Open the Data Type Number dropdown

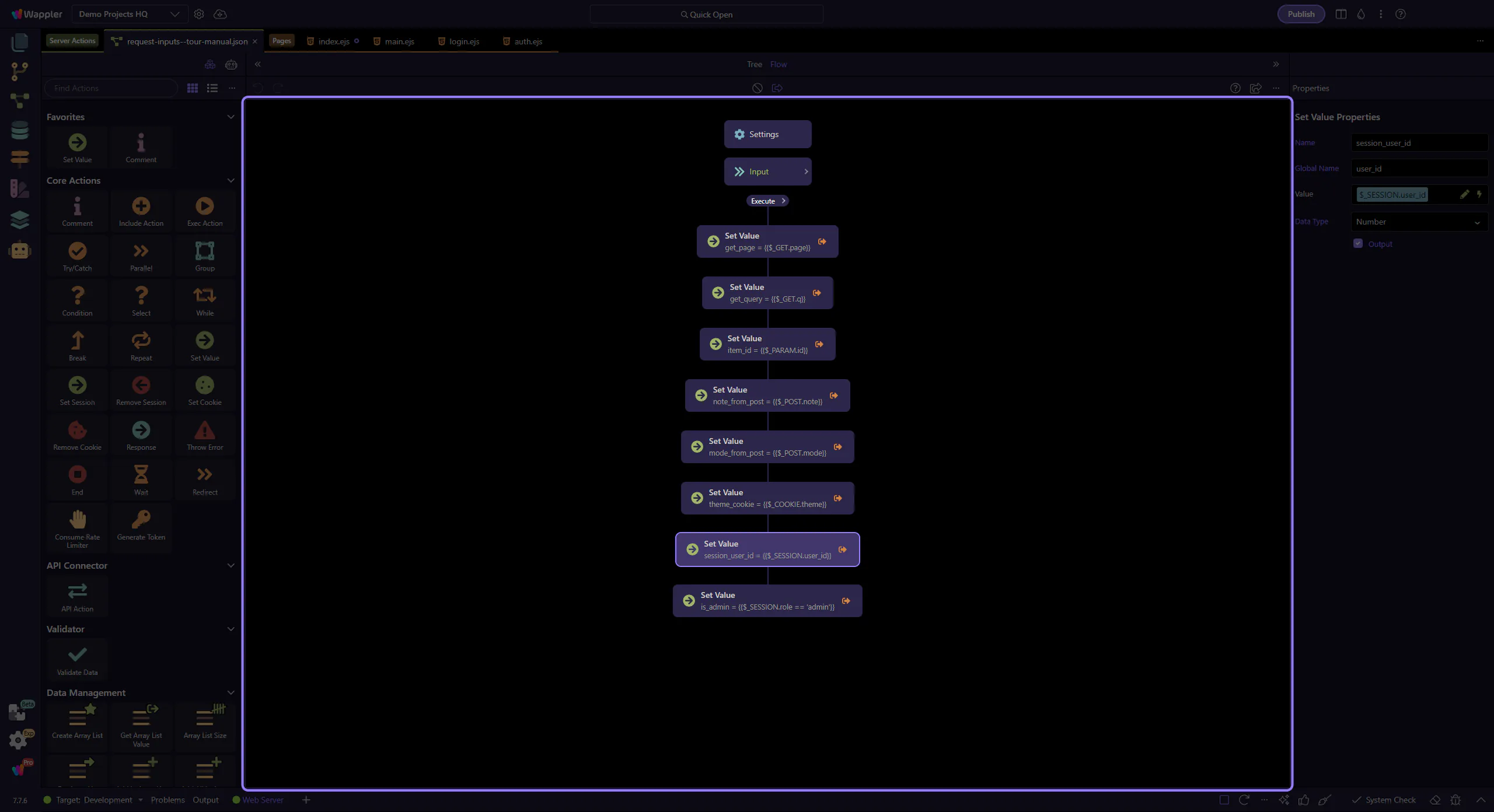click(x=1418, y=222)
